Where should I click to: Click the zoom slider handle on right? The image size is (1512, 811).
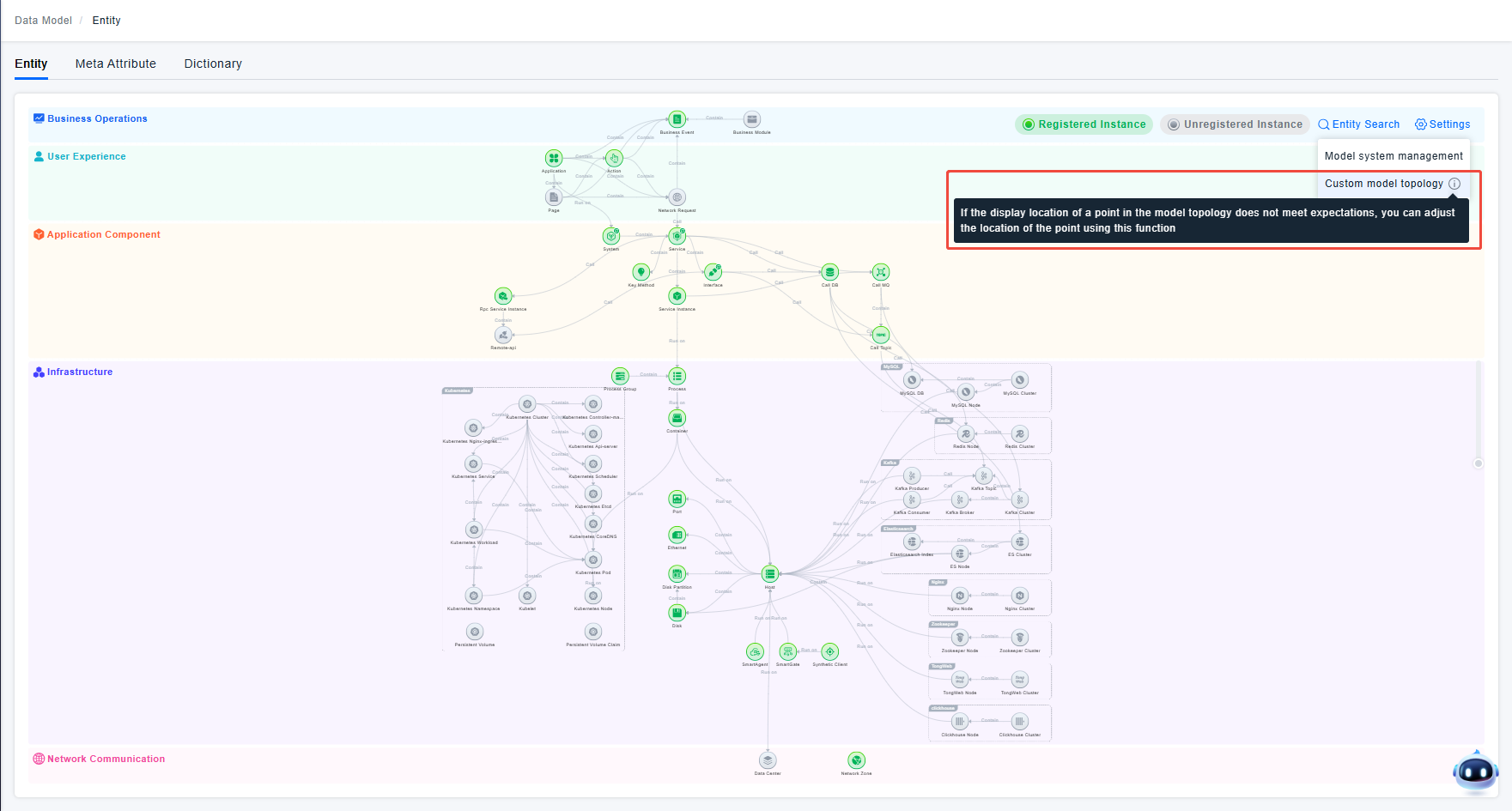(1479, 463)
